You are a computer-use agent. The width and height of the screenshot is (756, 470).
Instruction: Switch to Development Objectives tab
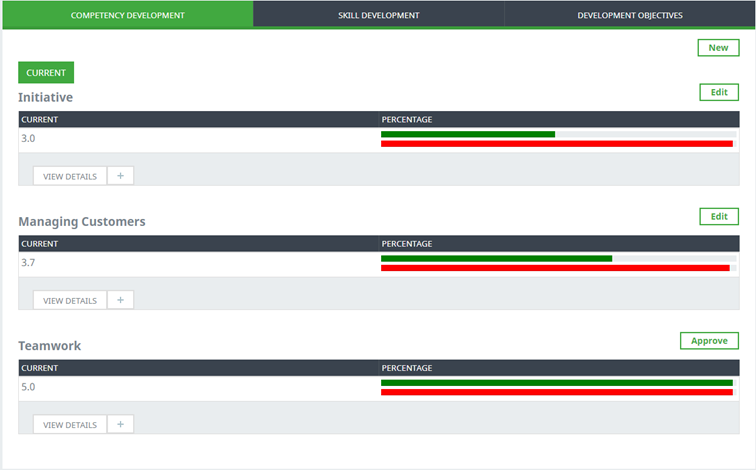click(630, 15)
